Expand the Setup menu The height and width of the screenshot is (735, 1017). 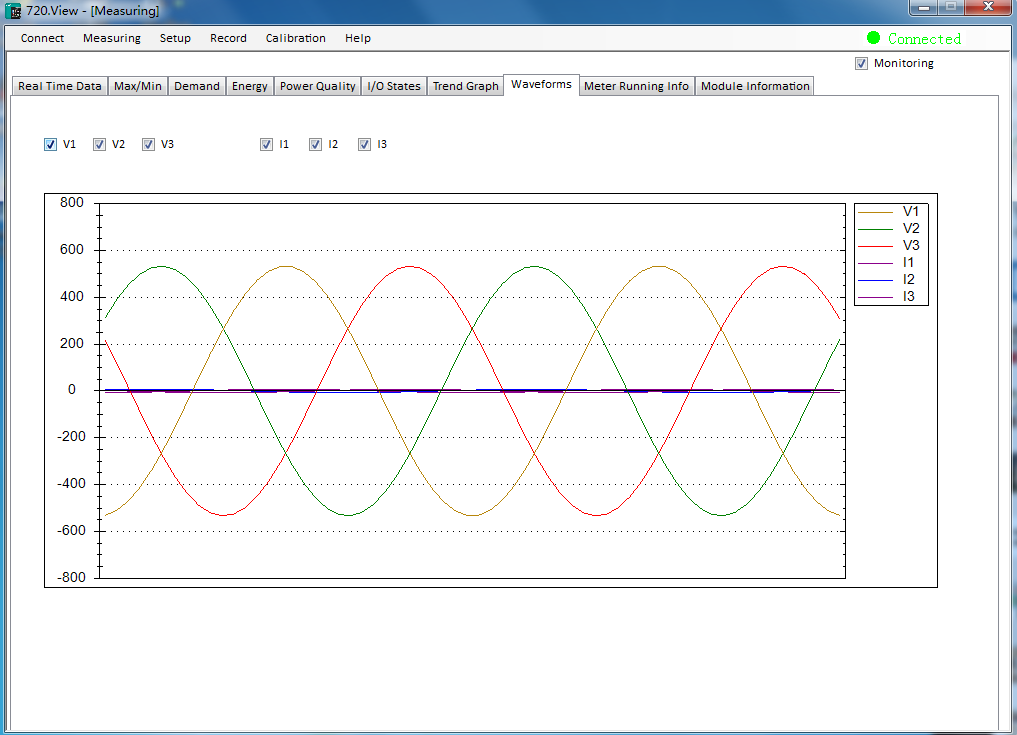pos(175,38)
